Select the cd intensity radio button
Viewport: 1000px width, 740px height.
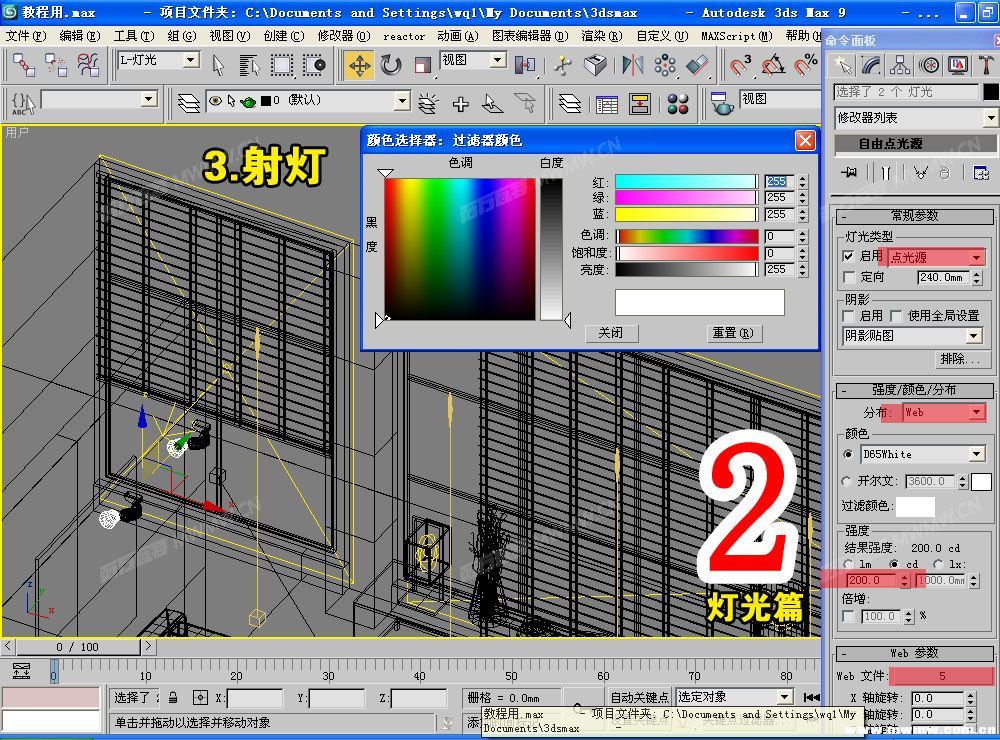tap(895, 564)
